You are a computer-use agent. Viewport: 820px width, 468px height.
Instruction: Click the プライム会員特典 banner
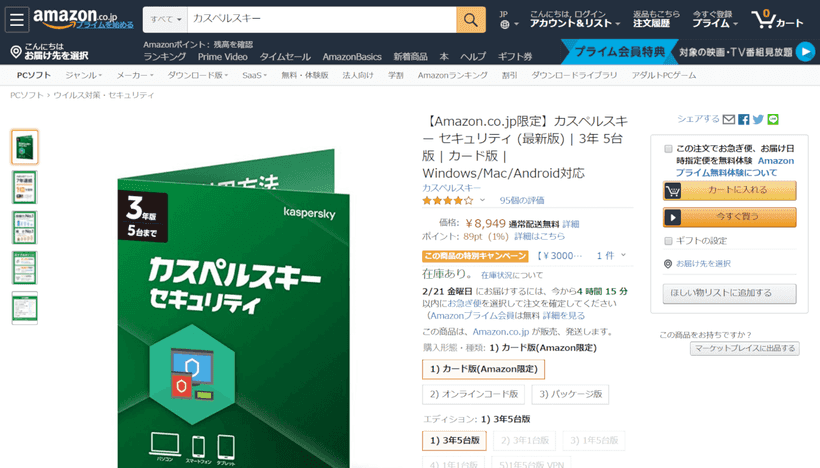click(620, 52)
